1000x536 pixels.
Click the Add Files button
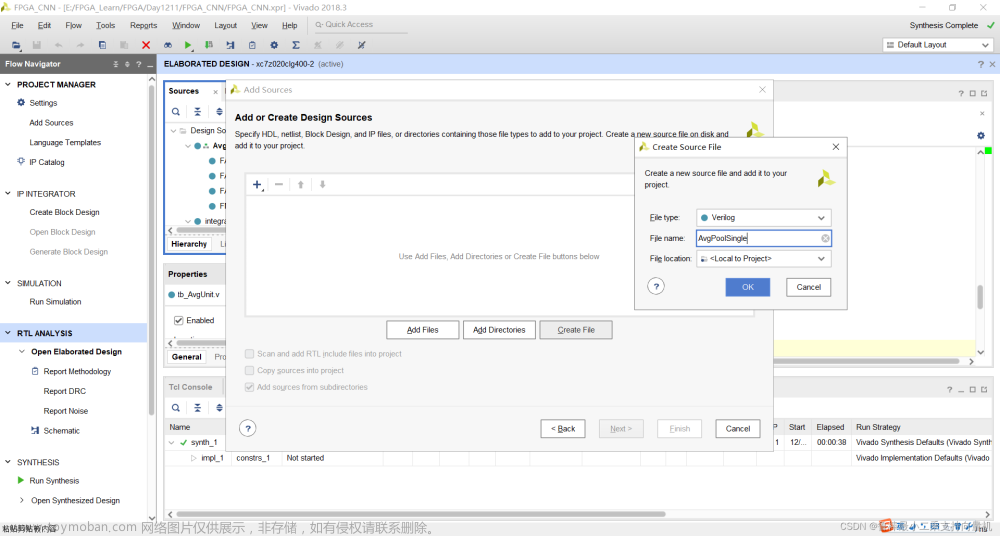click(x=422, y=330)
